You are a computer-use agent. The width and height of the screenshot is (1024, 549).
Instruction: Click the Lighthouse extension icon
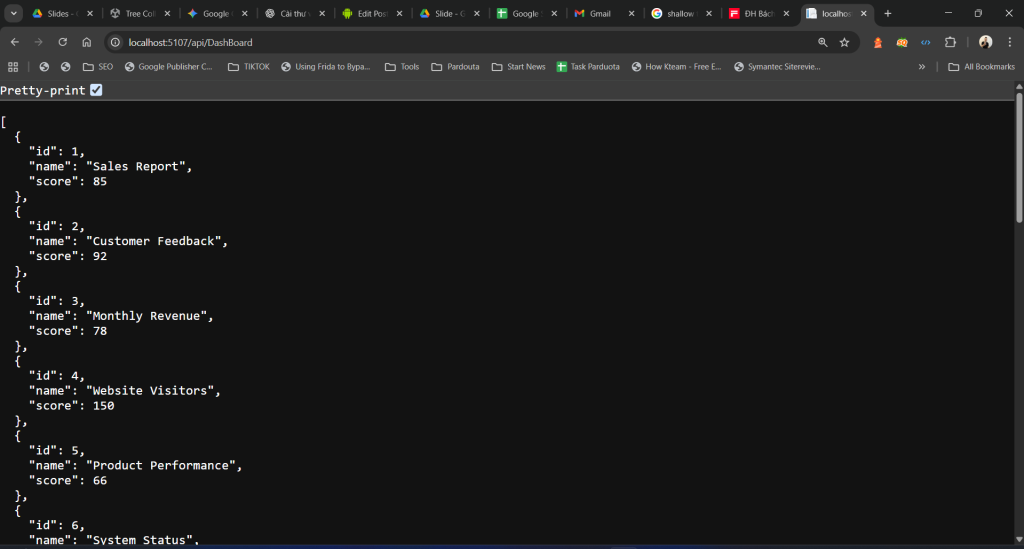[x=878, y=42]
